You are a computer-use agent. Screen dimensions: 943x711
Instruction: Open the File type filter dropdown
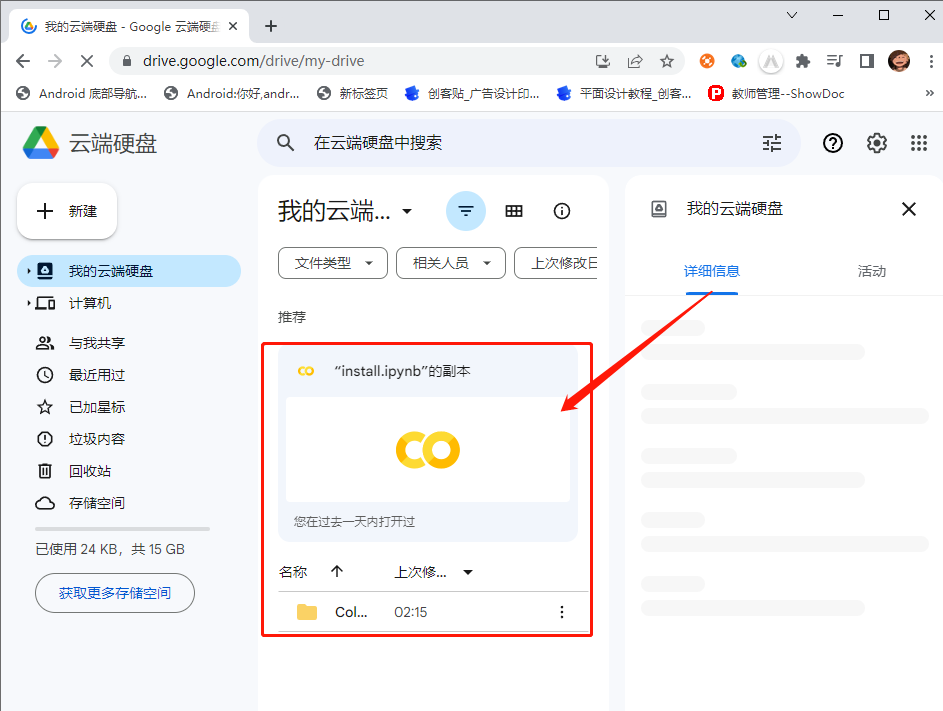(333, 263)
